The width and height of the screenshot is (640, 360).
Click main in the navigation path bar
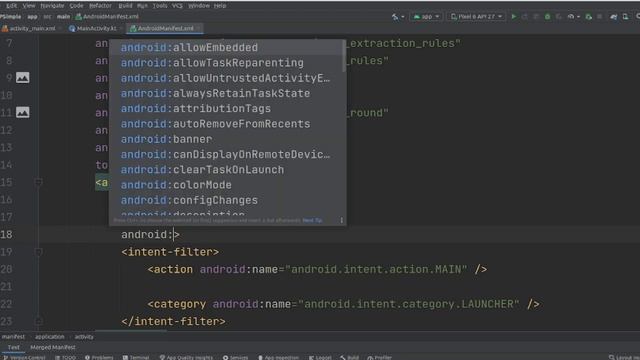(x=63, y=17)
